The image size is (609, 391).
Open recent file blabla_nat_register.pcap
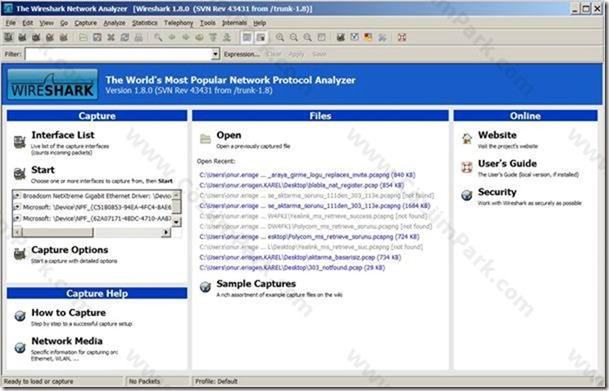(x=302, y=185)
